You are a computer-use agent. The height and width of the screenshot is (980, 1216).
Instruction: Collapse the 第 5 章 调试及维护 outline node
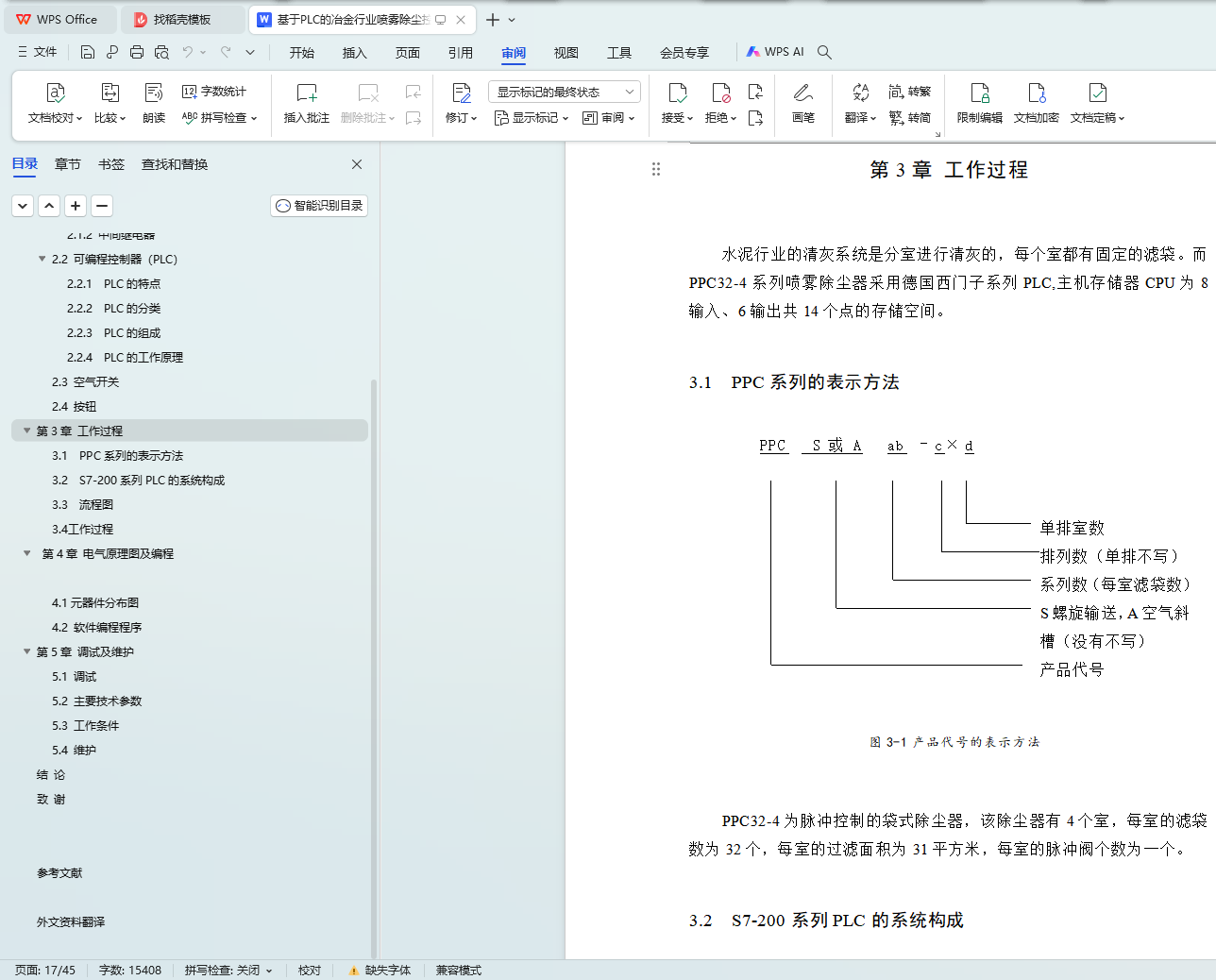point(26,651)
